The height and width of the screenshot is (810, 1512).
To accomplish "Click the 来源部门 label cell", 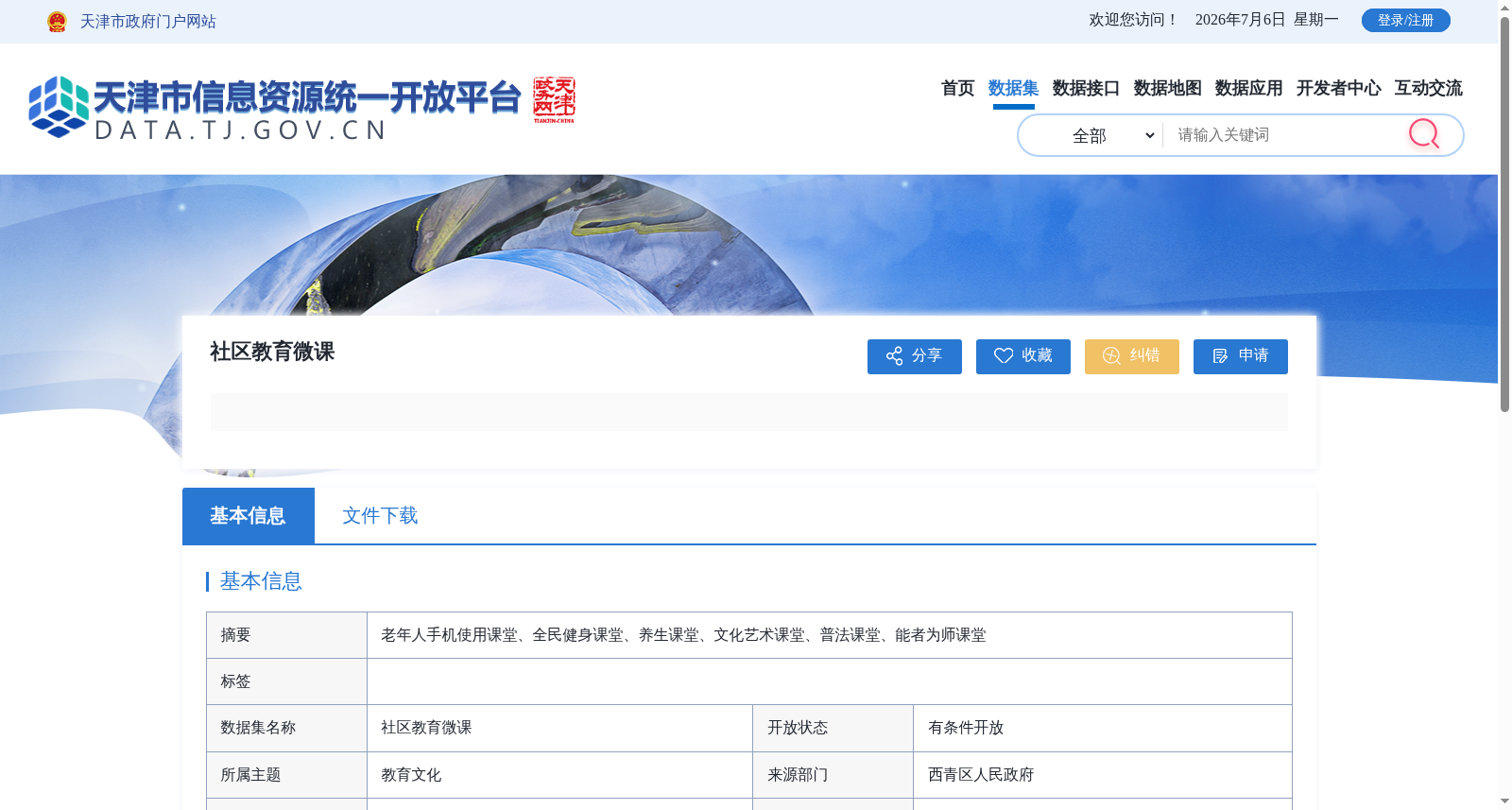I will [833, 775].
